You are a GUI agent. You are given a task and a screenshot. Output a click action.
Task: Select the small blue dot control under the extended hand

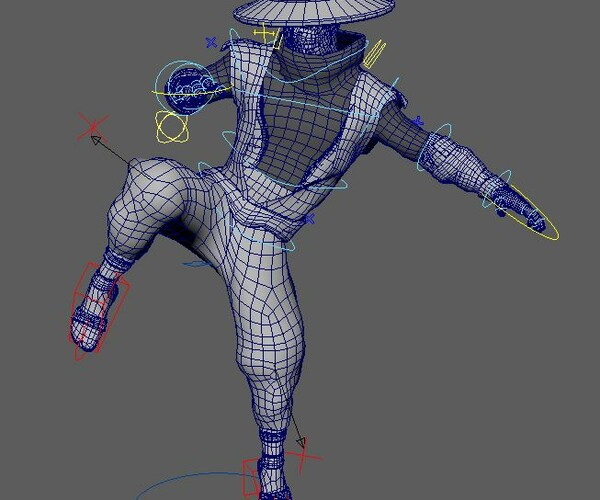(x=501, y=213)
